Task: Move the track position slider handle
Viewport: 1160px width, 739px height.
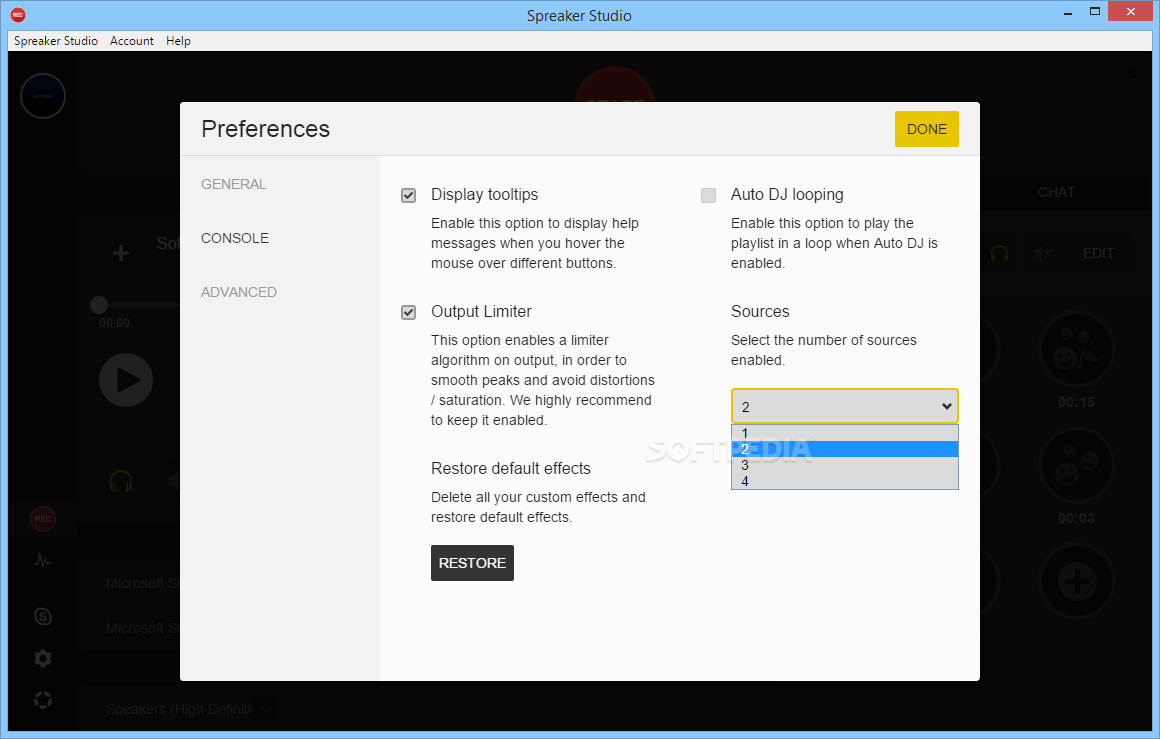Action: (x=99, y=305)
